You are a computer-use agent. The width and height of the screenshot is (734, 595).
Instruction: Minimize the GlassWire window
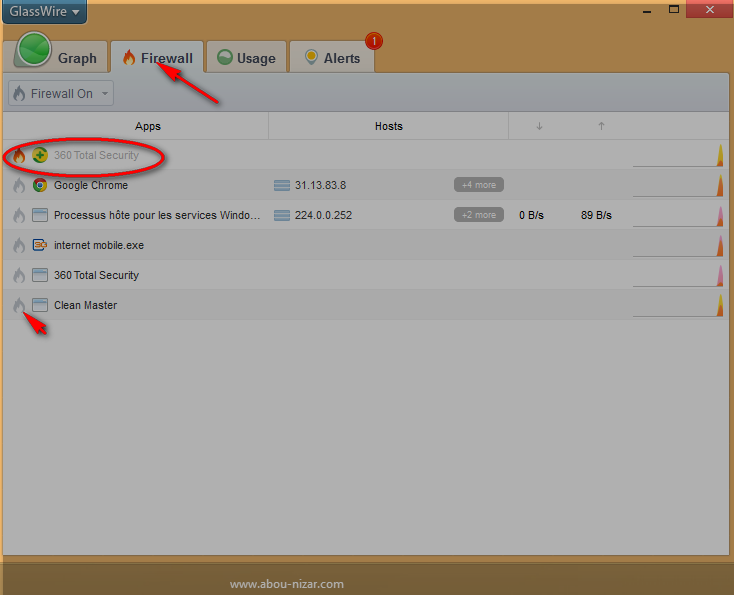pos(647,10)
